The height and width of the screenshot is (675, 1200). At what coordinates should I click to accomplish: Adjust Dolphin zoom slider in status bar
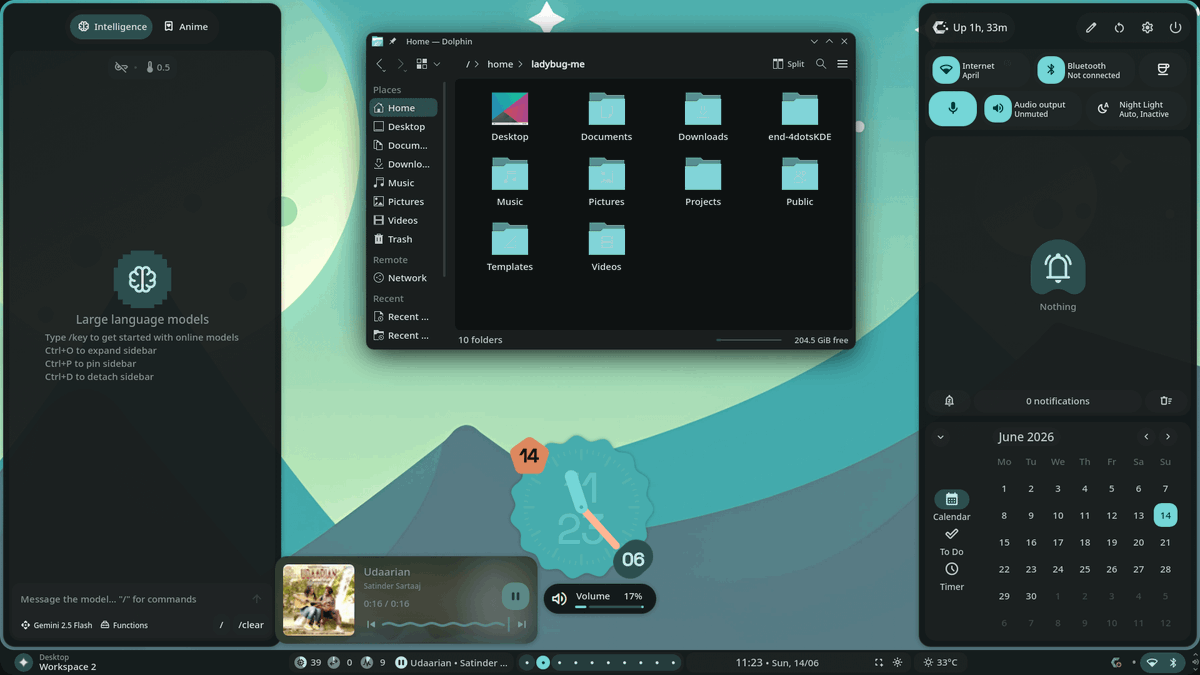pos(749,340)
